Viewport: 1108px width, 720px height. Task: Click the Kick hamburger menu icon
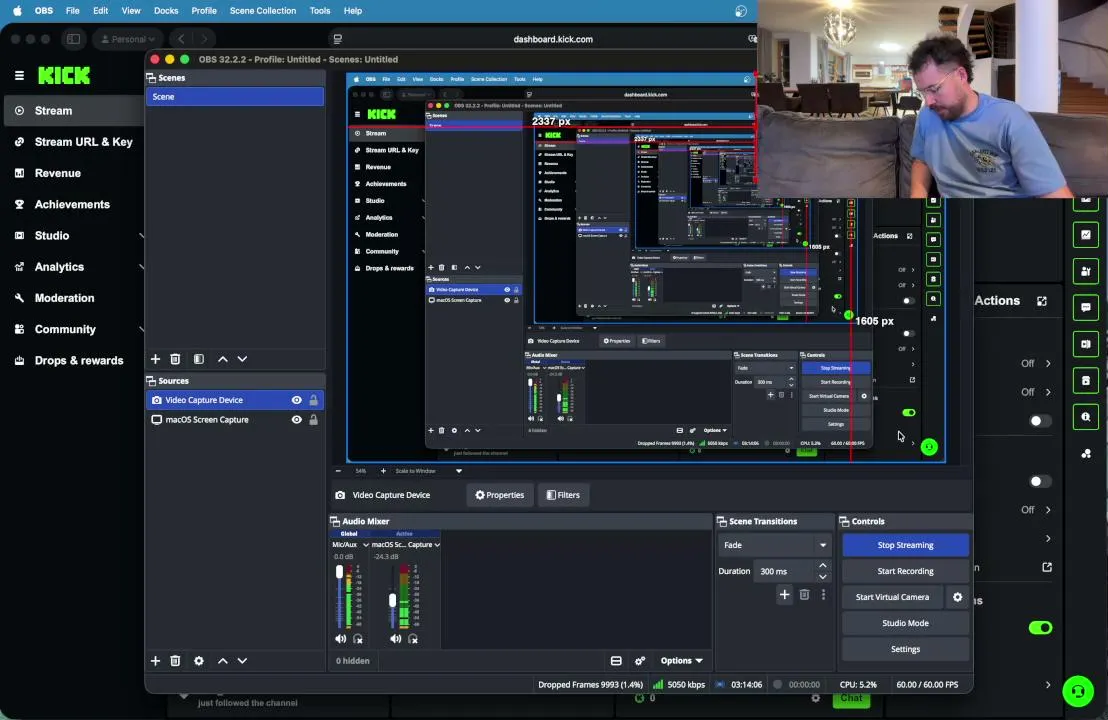pyautogui.click(x=19, y=76)
